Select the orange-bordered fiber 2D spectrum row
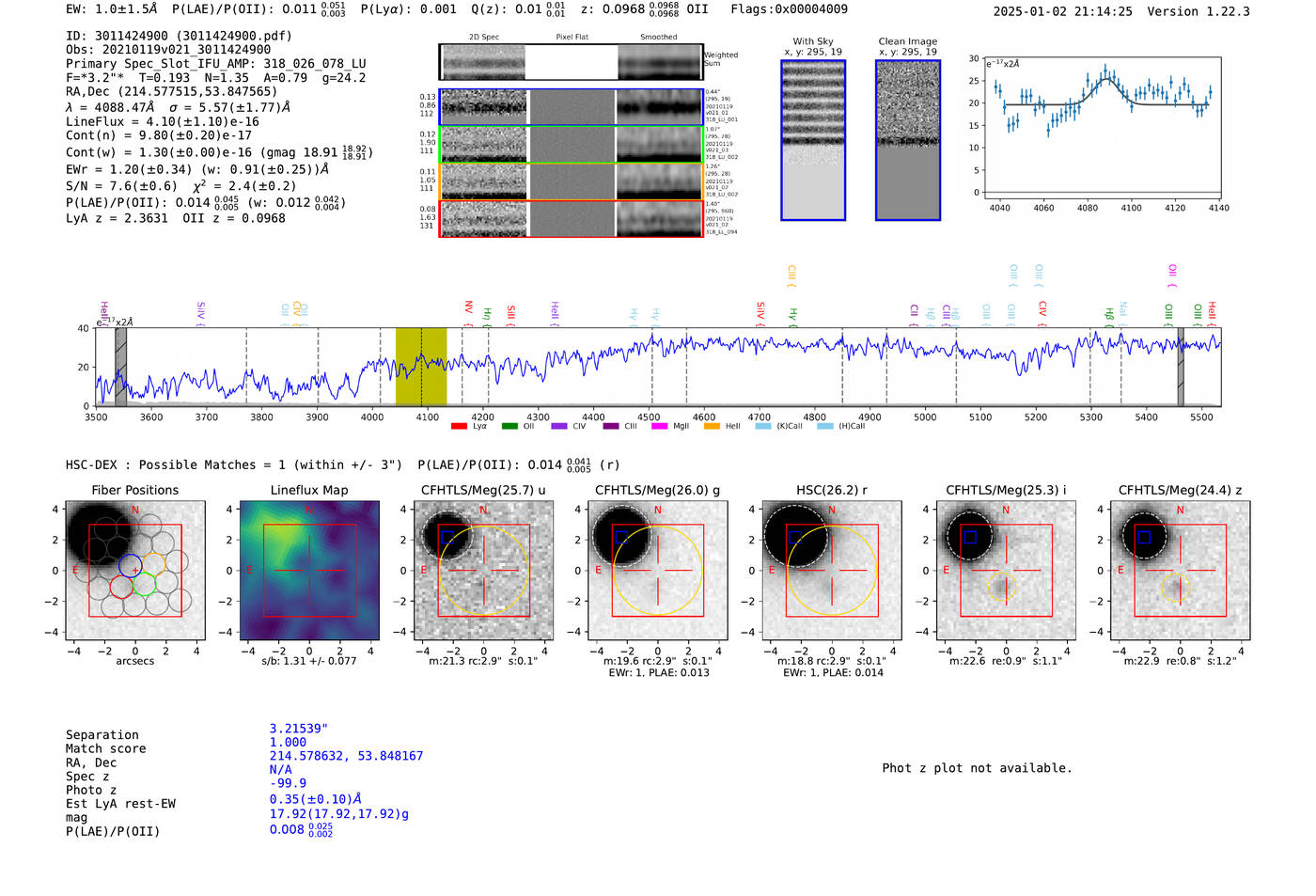Screen dimensions: 1316x896 click(x=571, y=181)
